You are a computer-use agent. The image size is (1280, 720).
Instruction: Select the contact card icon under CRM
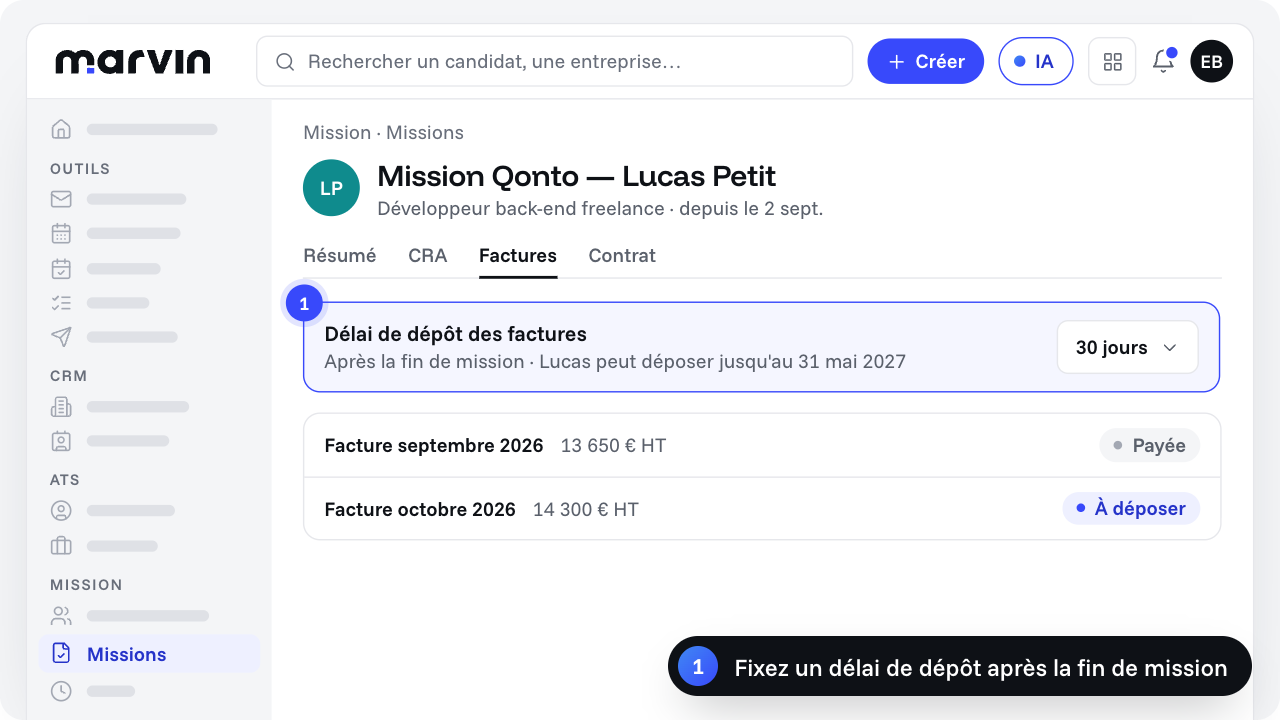[x=61, y=440]
